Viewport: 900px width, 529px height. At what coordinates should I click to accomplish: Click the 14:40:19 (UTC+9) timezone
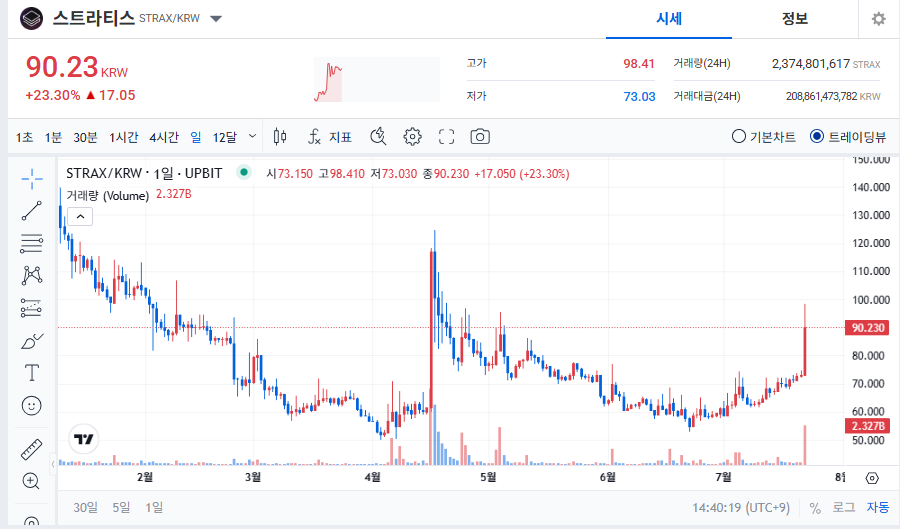pyautogui.click(x=740, y=508)
